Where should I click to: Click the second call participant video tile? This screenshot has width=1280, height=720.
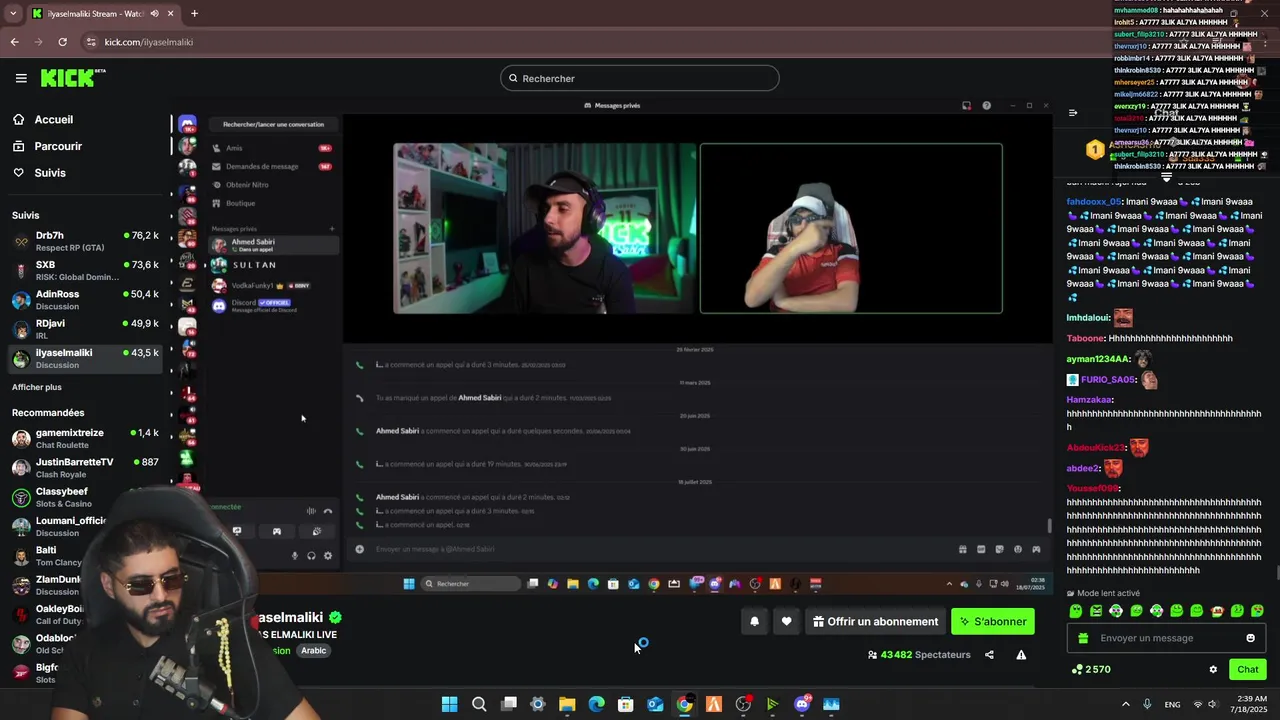(851, 228)
